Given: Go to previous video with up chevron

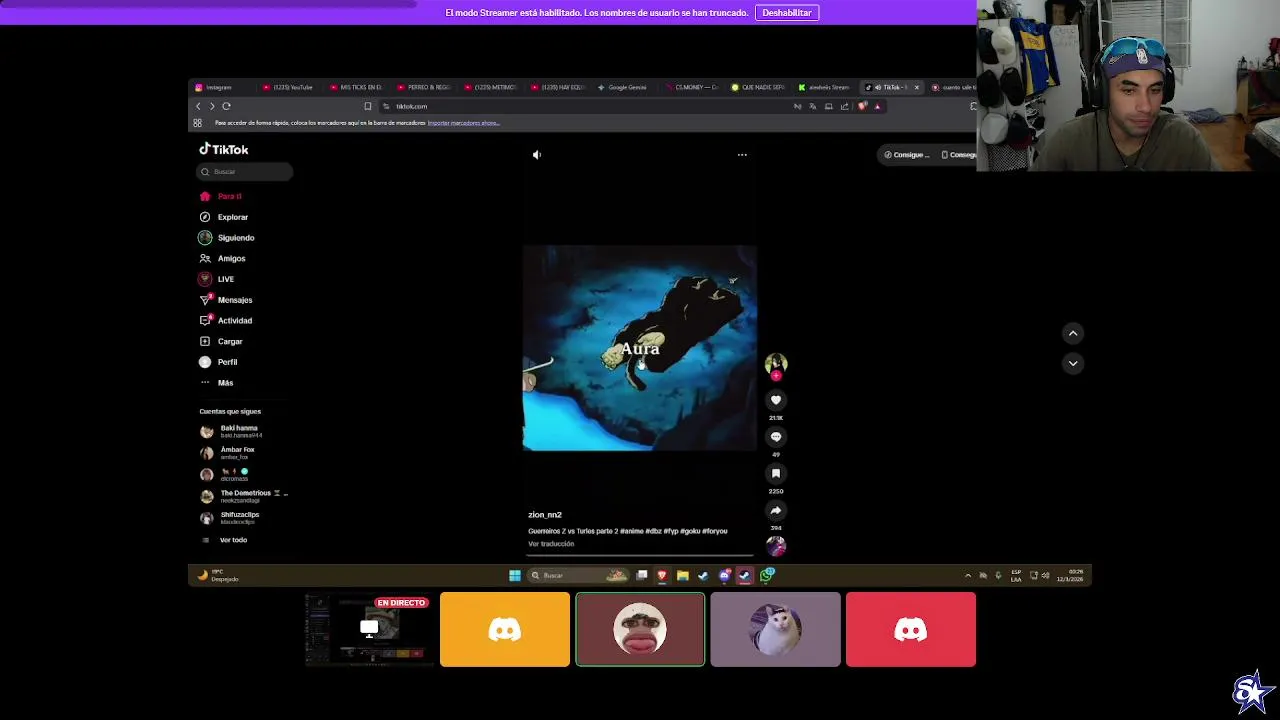Looking at the screenshot, I should point(1073,333).
